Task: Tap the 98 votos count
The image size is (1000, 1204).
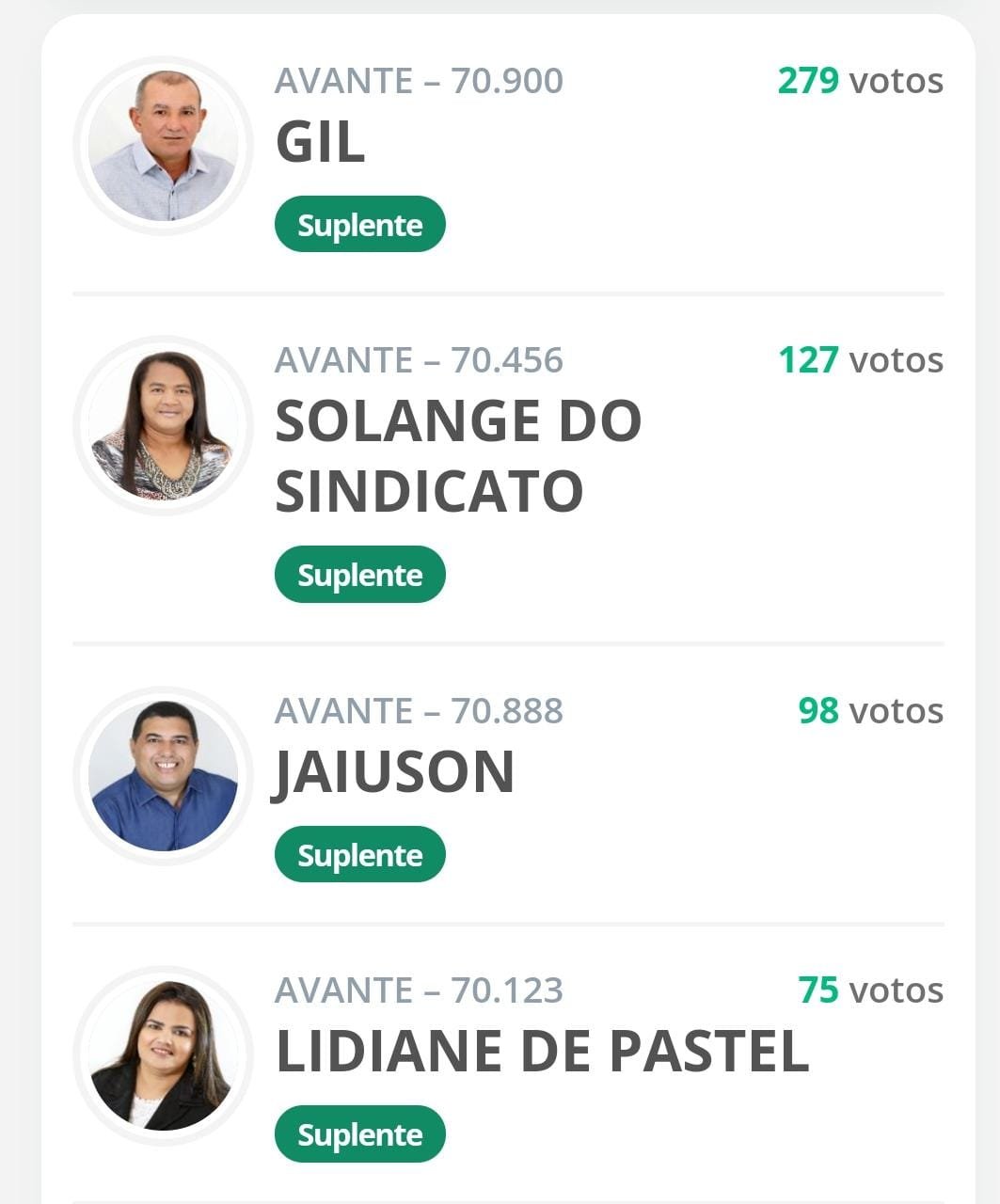Action: (x=870, y=711)
